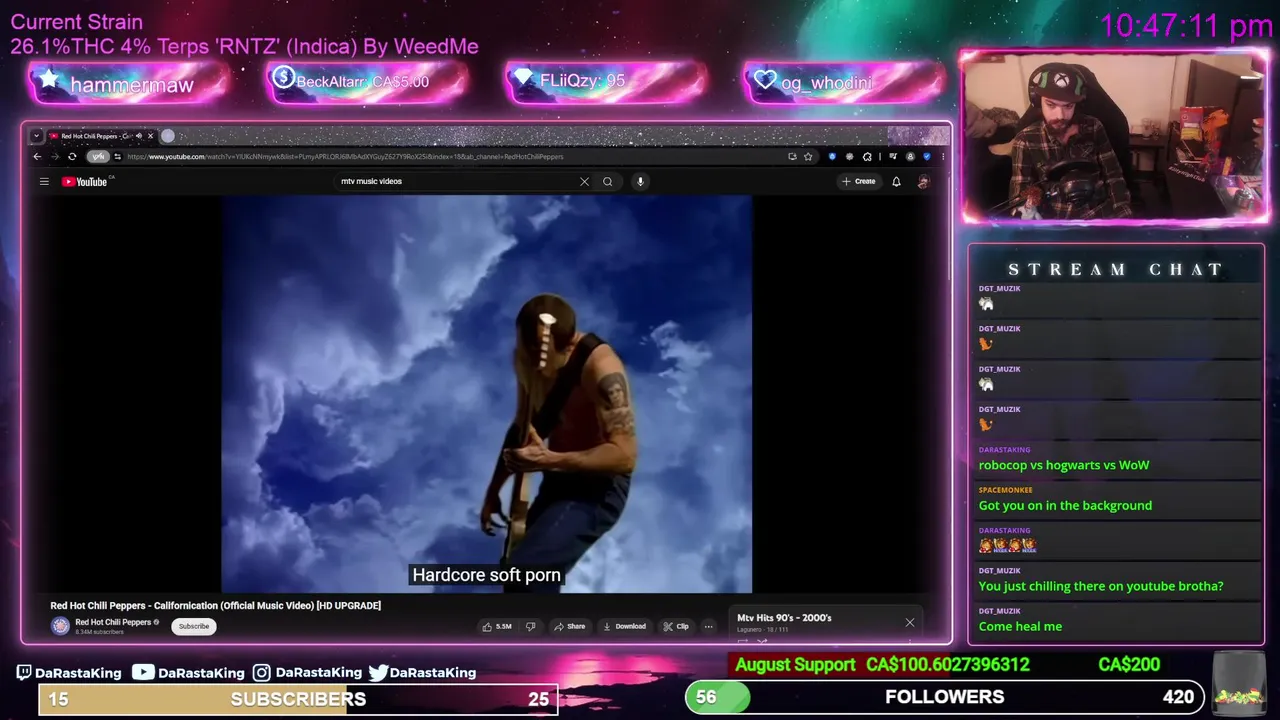Click the magnifying glass search button
Image resolution: width=1280 pixels, height=720 pixels.
607,181
